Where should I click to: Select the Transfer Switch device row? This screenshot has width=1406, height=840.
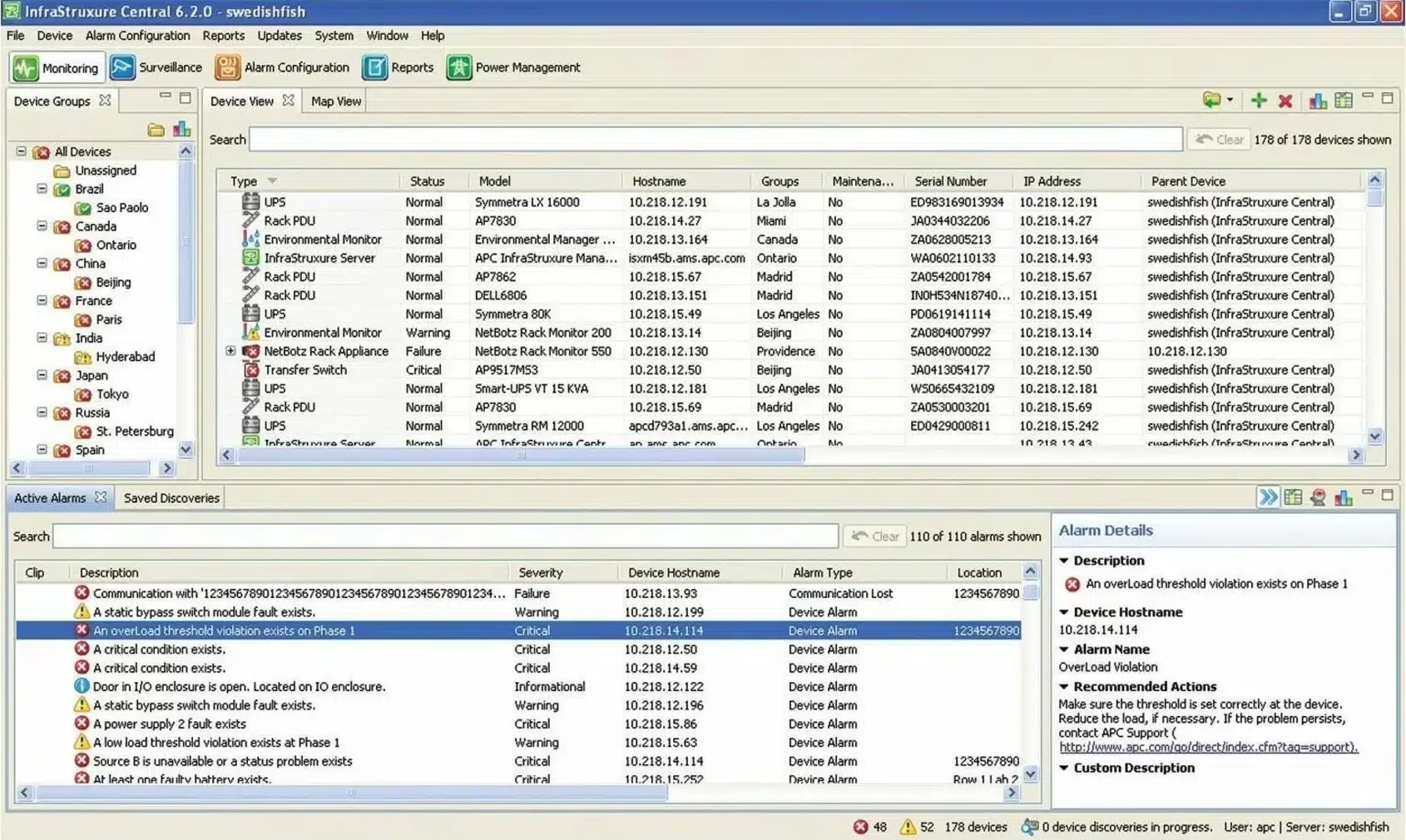coord(790,370)
